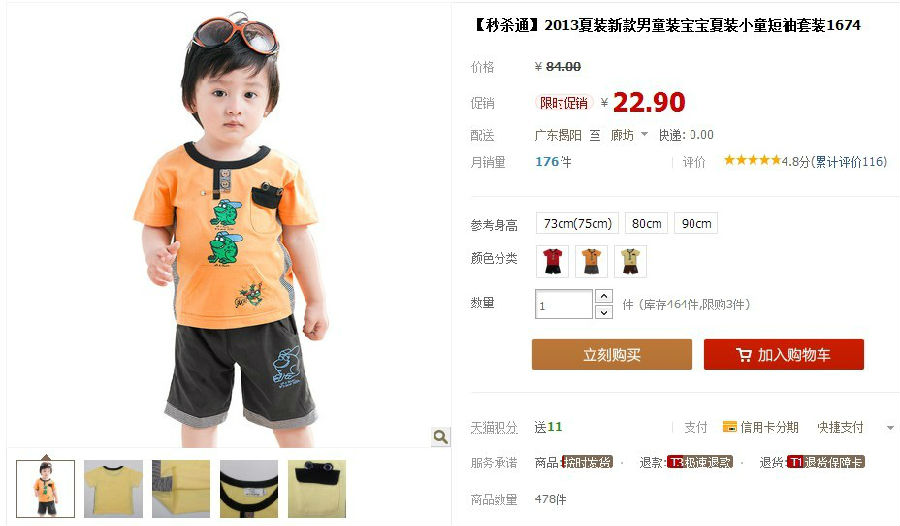Click the five-star rating icons

click(x=752, y=160)
